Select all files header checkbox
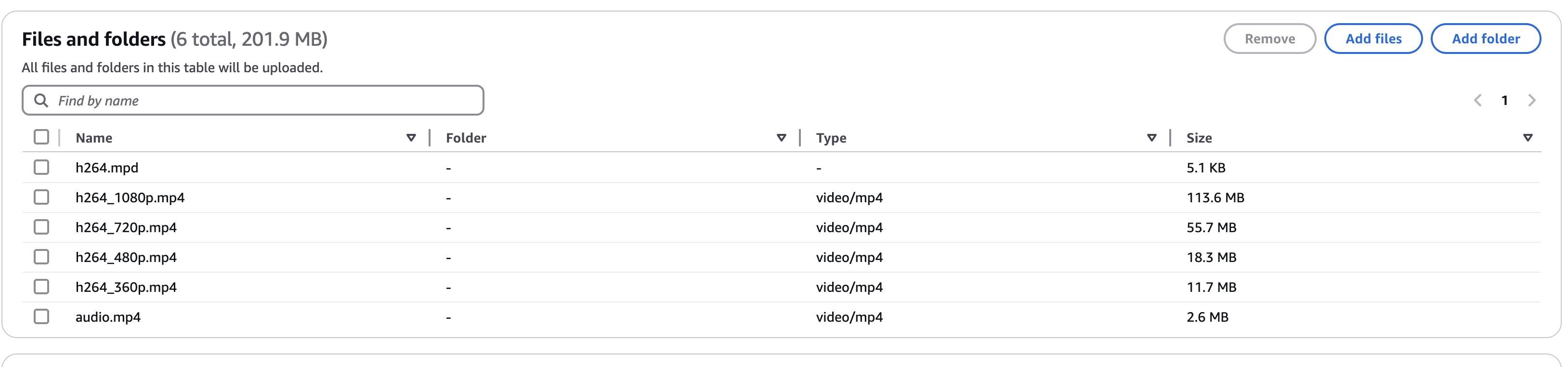The height and width of the screenshot is (367, 1568). point(41,137)
